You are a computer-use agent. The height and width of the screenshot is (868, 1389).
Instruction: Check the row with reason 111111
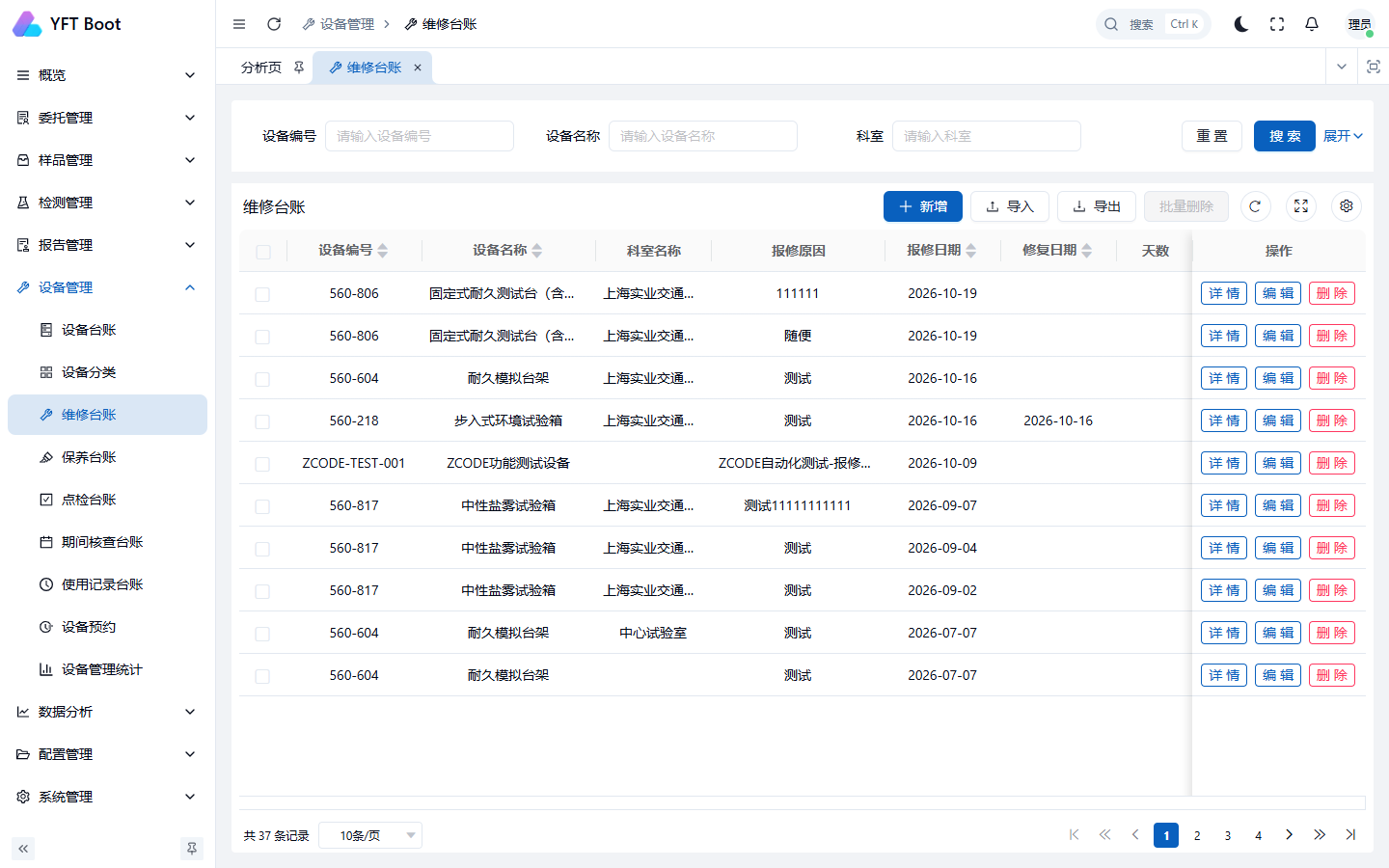(262, 294)
